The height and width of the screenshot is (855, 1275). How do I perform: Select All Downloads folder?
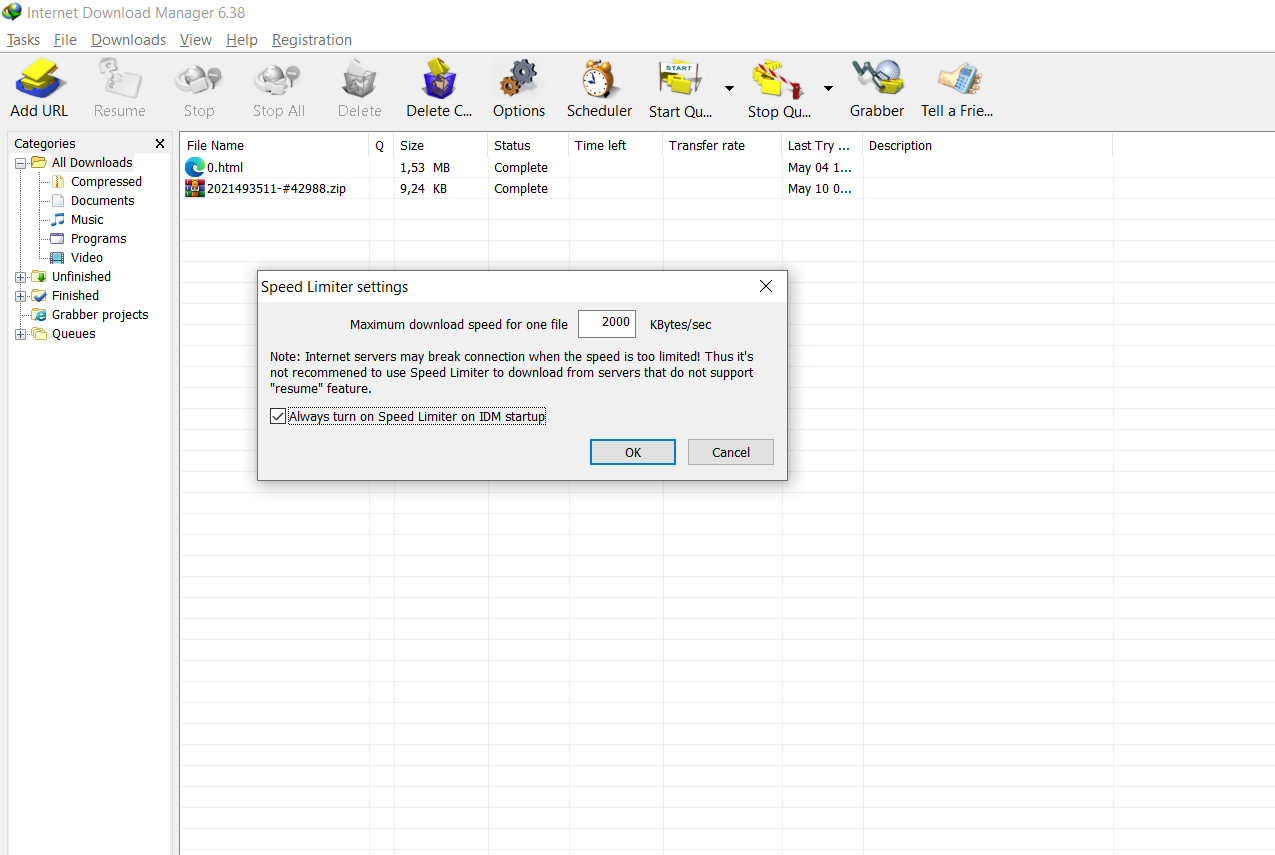coord(92,163)
